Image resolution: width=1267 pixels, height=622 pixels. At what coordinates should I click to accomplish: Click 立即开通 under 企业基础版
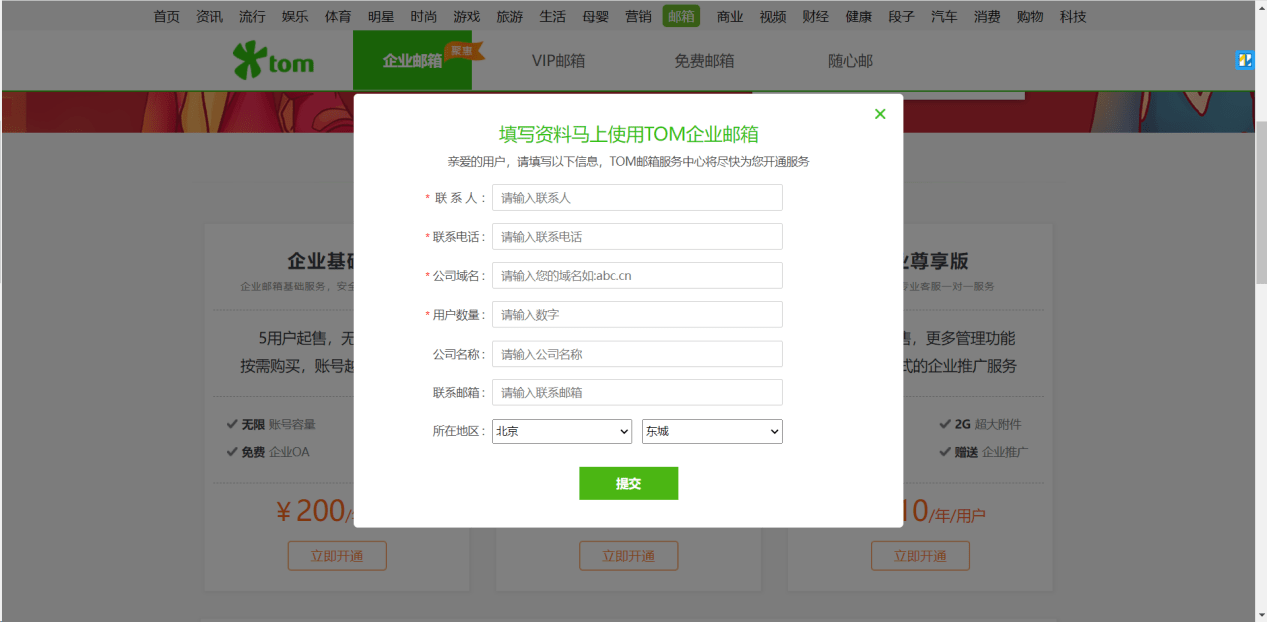(x=337, y=556)
